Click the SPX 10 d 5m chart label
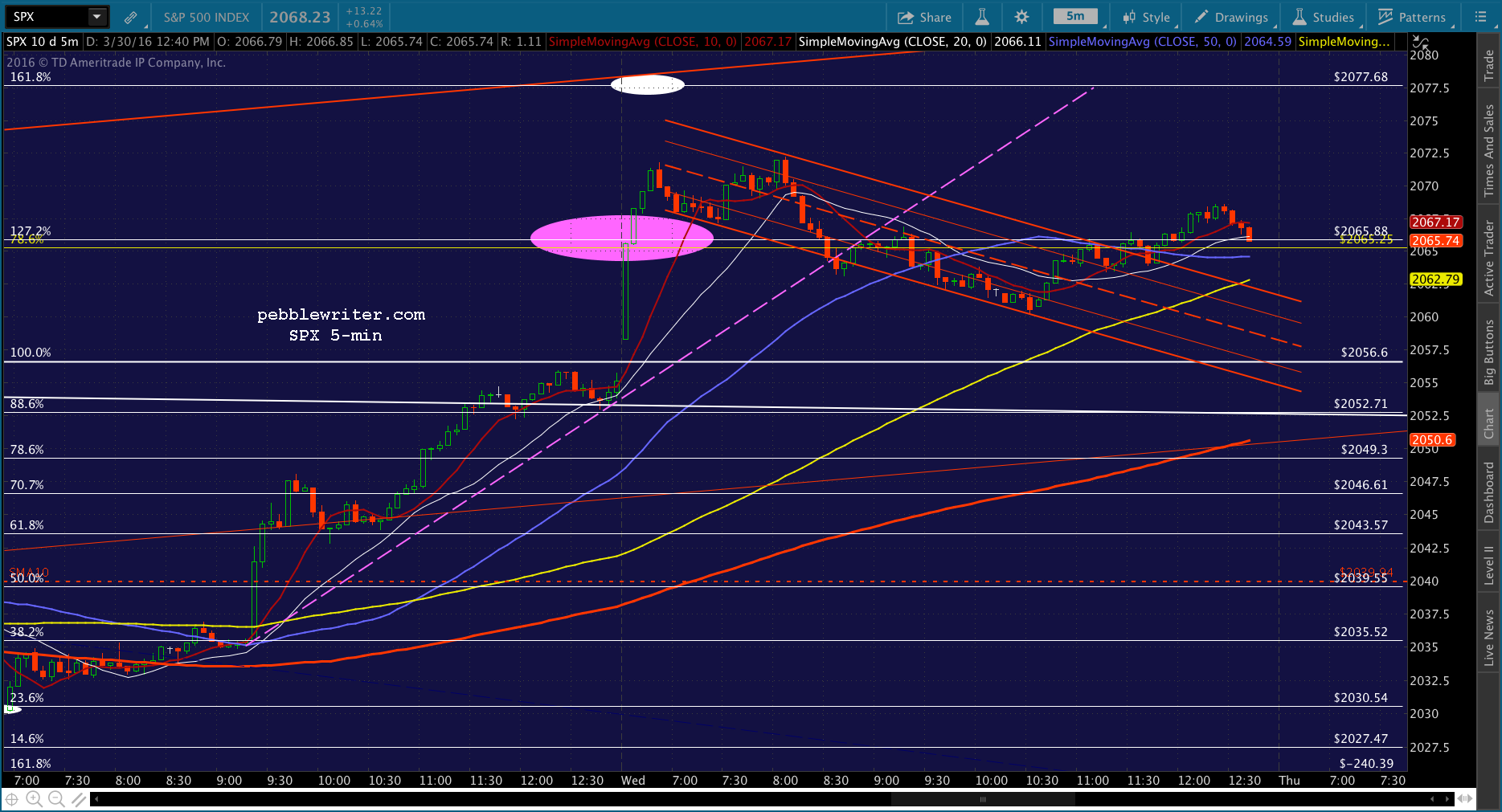 tap(43, 42)
